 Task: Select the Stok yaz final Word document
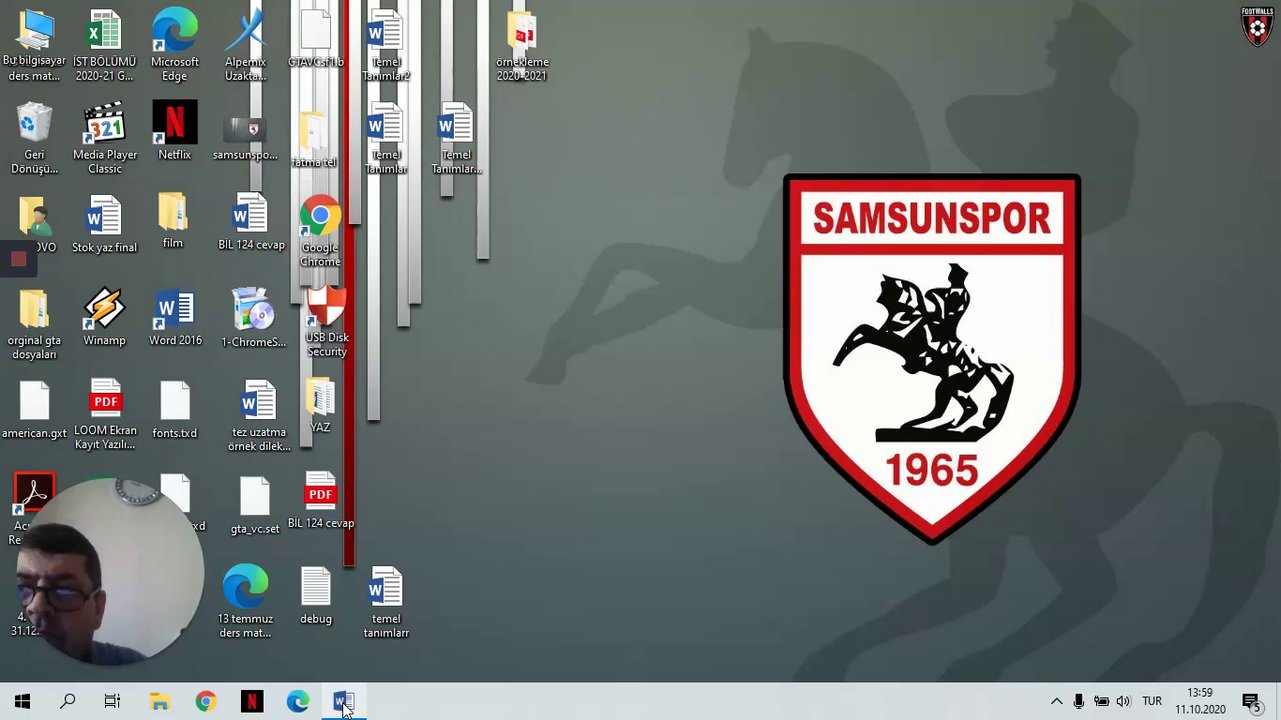click(x=104, y=225)
